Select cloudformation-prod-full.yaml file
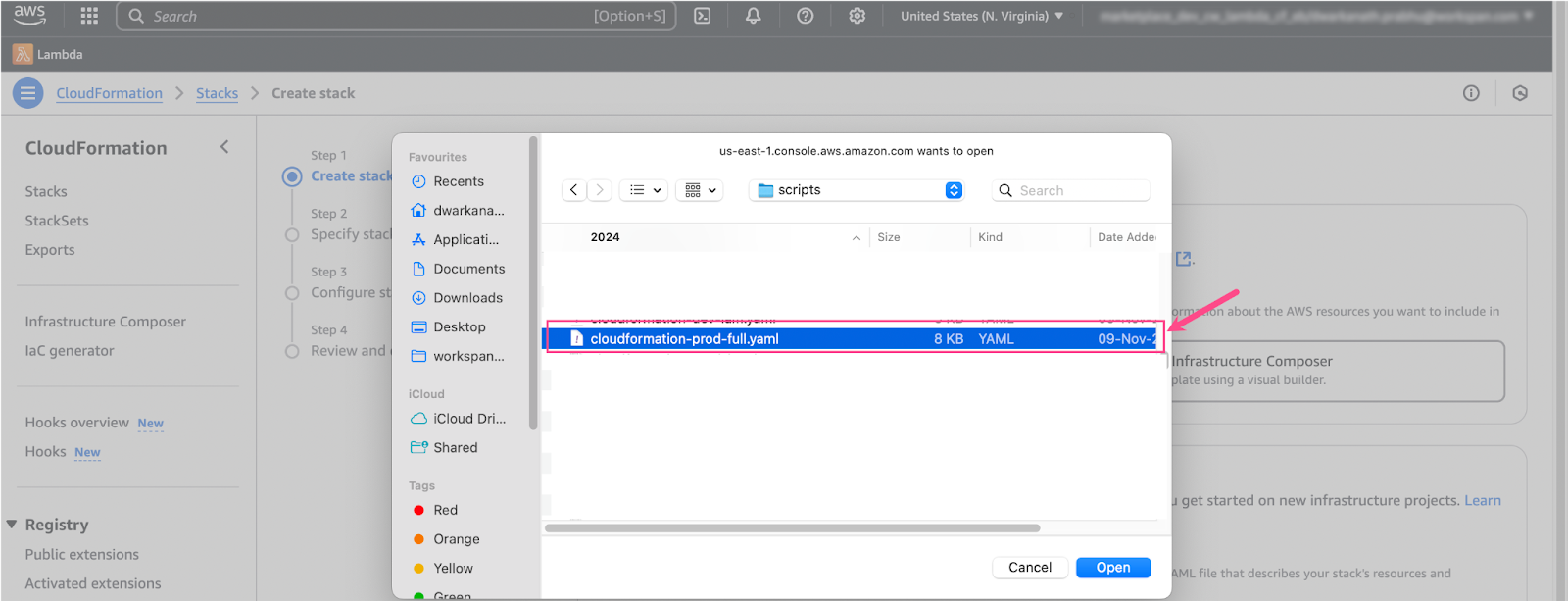The width and height of the screenshot is (1568, 601). (851, 339)
